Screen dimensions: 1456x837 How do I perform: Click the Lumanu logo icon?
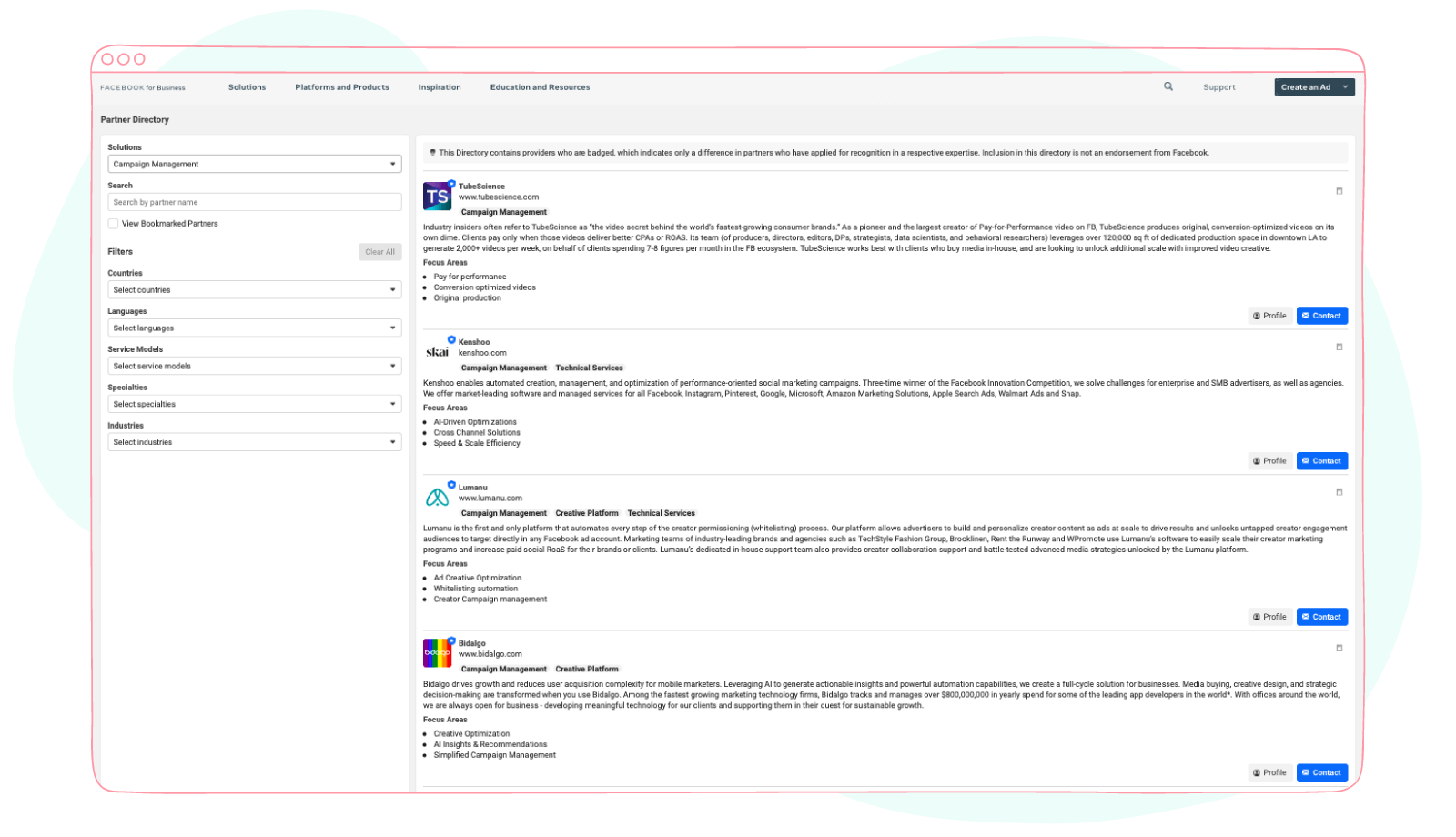(437, 498)
